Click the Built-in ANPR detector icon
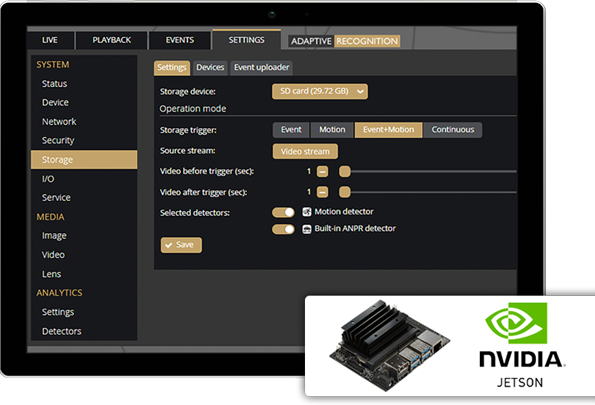 click(x=307, y=229)
